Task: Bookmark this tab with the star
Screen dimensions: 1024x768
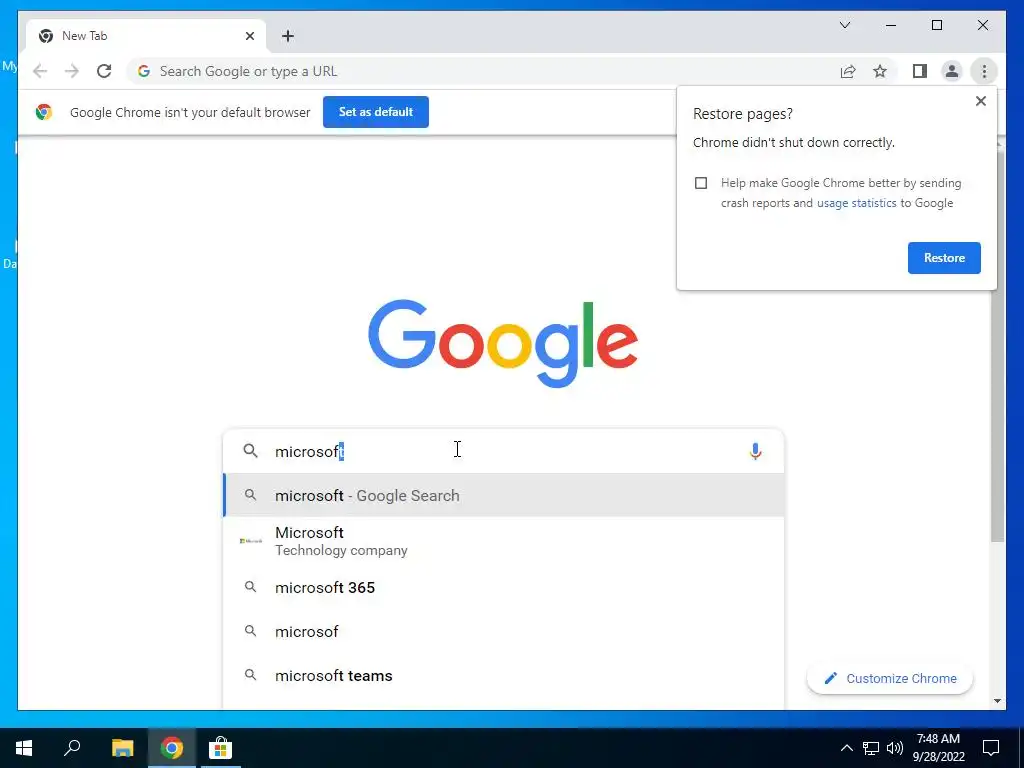Action: point(880,71)
